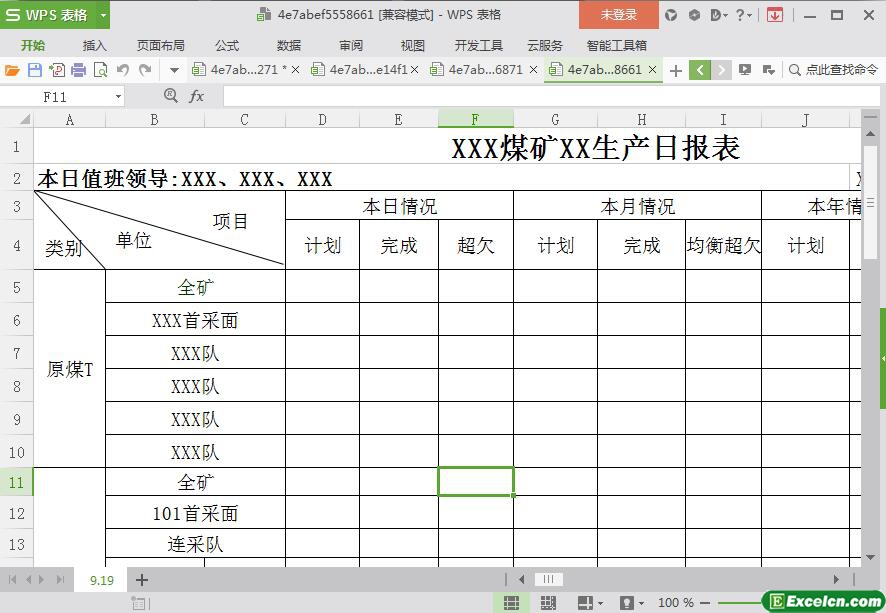Open the 云服务 ribbon tab
Screen dimensions: 886x613
[545, 46]
